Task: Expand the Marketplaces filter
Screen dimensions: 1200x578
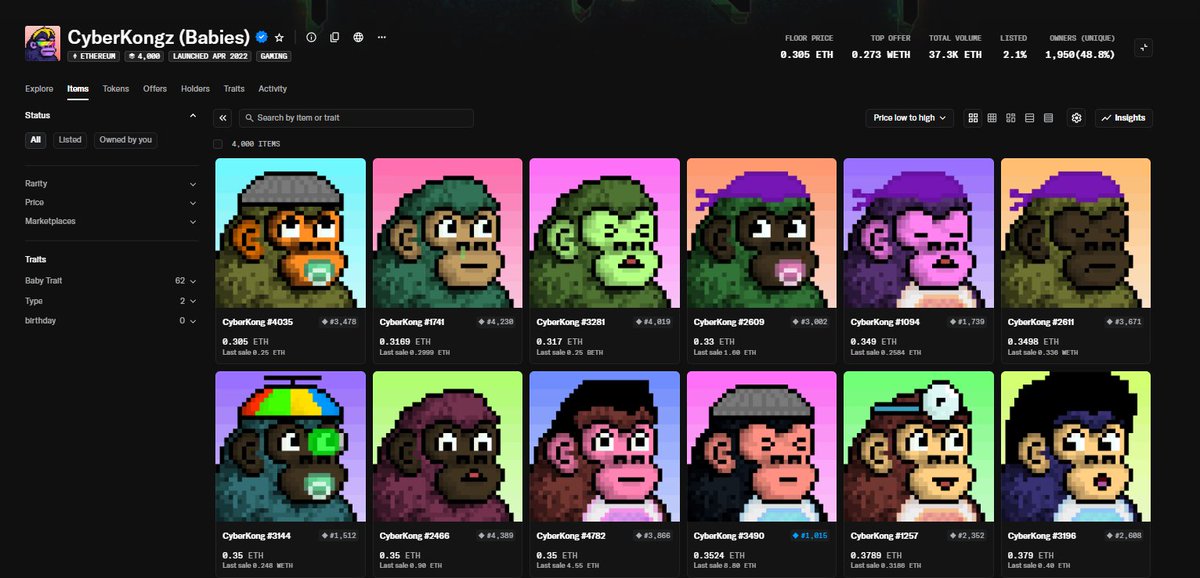Action: coord(111,221)
